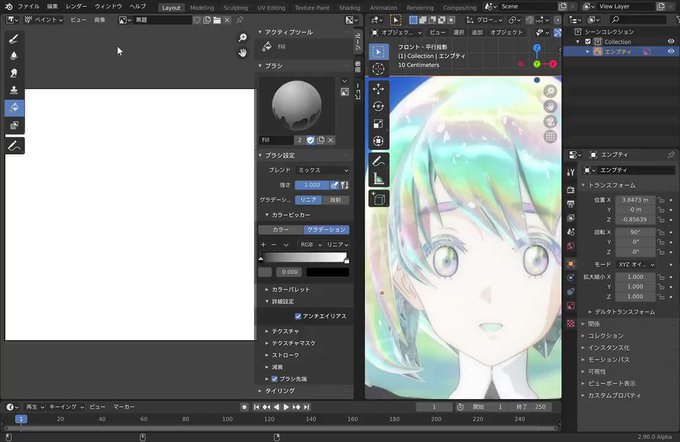Viewport: 680px width, 442px height.
Task: Click the image editor pan hand icon
Action: [243, 53]
